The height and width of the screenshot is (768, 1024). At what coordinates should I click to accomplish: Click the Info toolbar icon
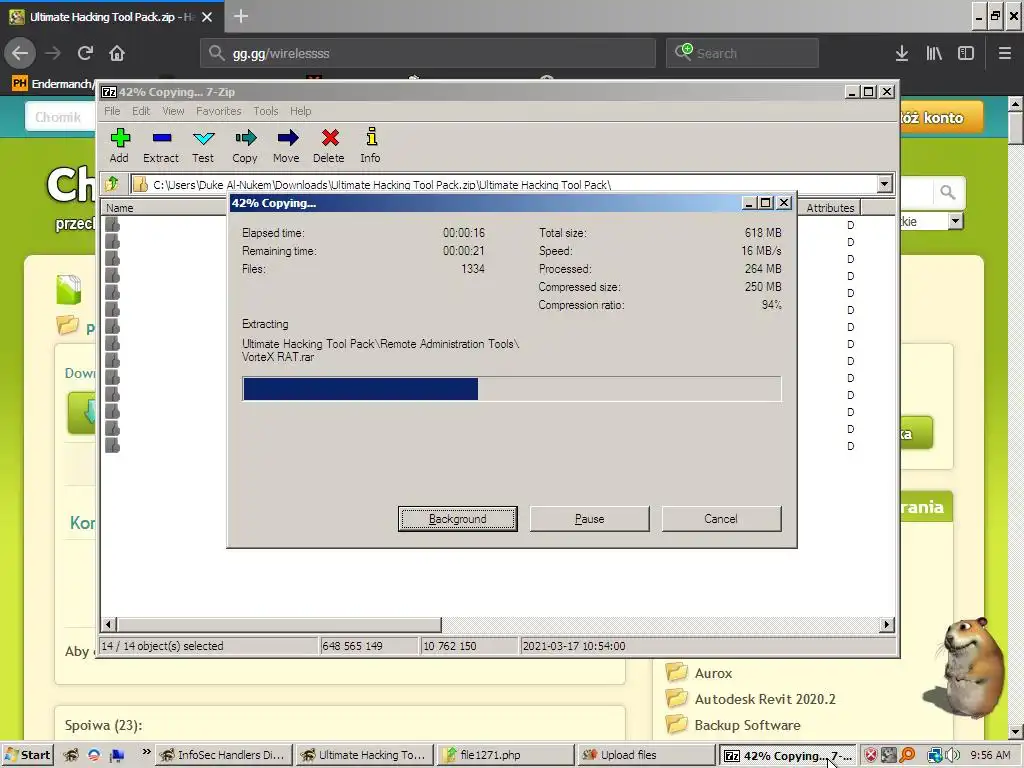pos(370,146)
